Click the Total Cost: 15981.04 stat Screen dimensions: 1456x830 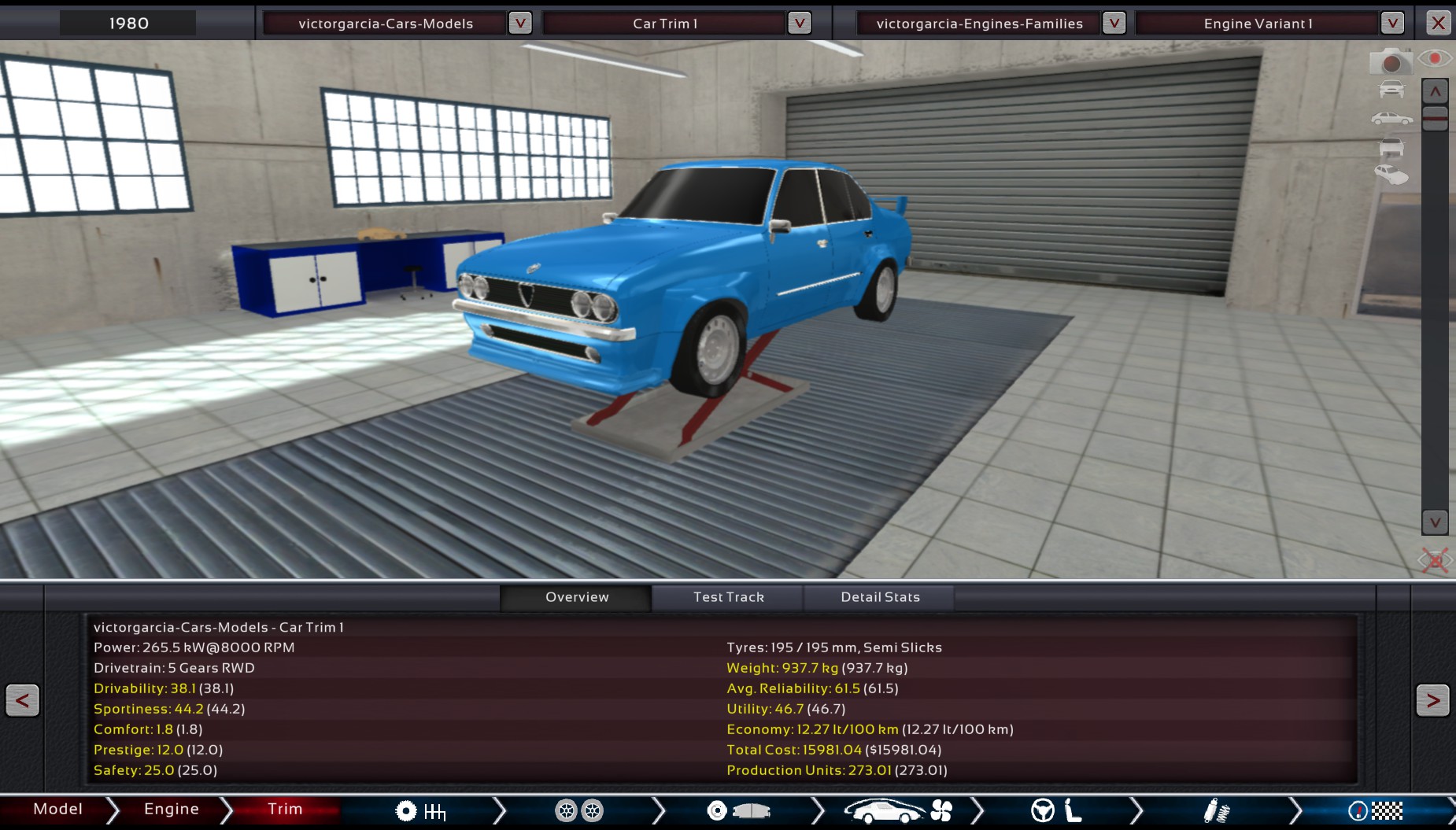[x=833, y=750]
